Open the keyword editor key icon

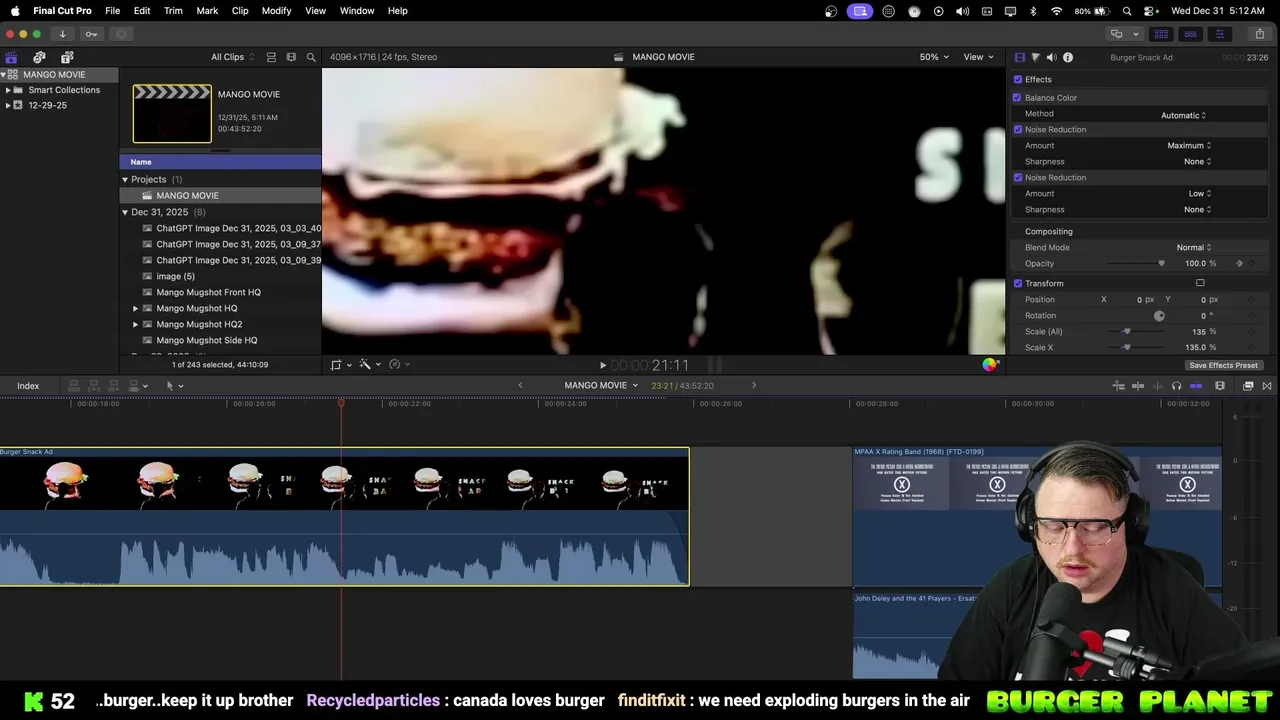click(91, 34)
